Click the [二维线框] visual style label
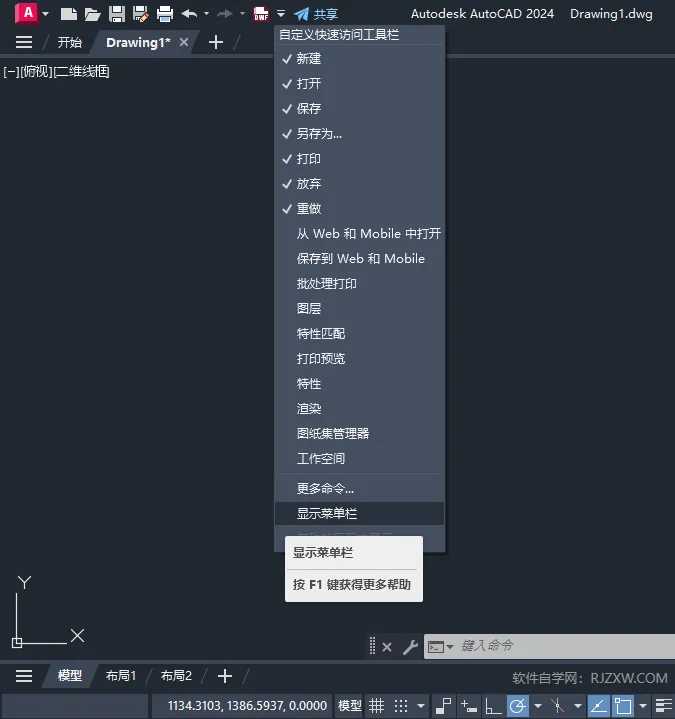 click(x=82, y=72)
